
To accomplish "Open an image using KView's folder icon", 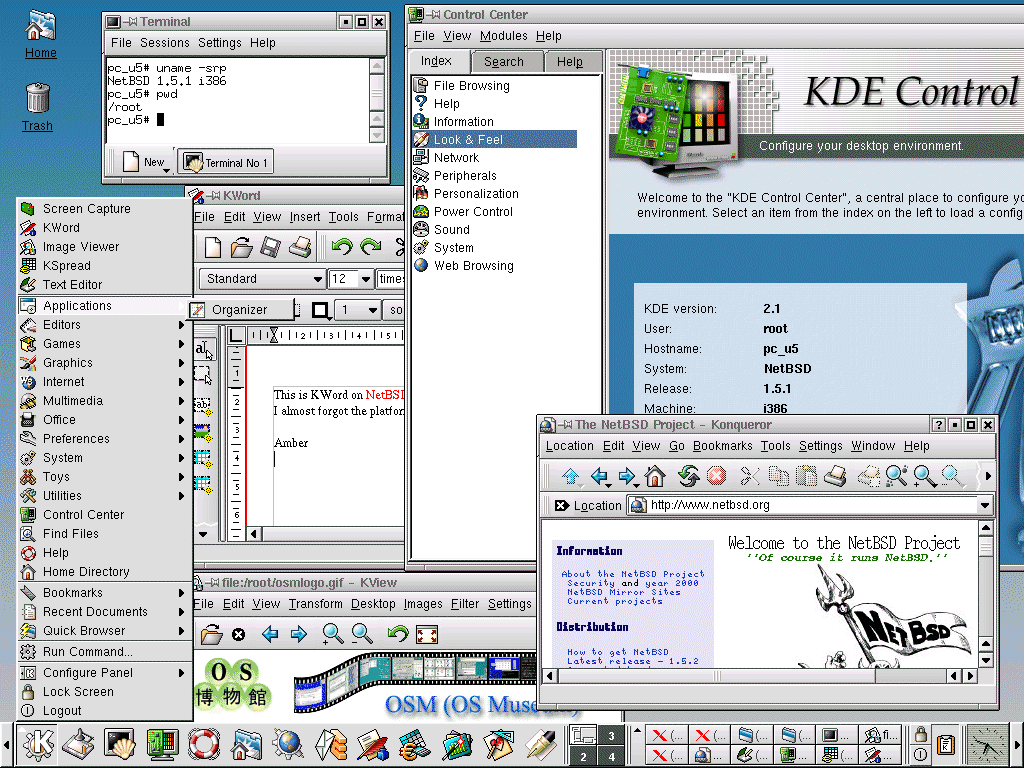I will click(x=211, y=634).
